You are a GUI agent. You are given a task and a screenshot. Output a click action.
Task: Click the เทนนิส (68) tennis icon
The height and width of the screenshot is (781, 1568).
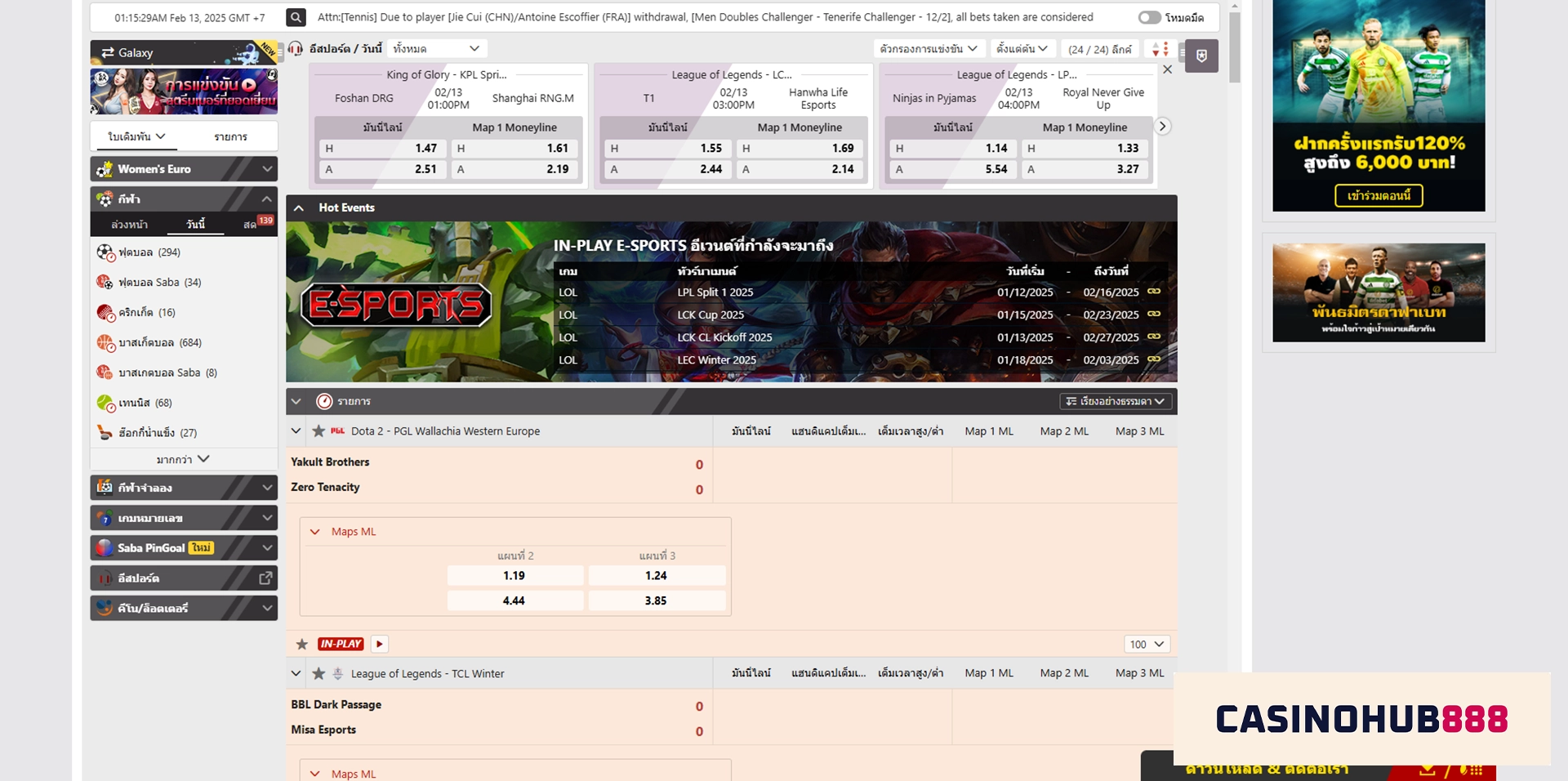(105, 403)
